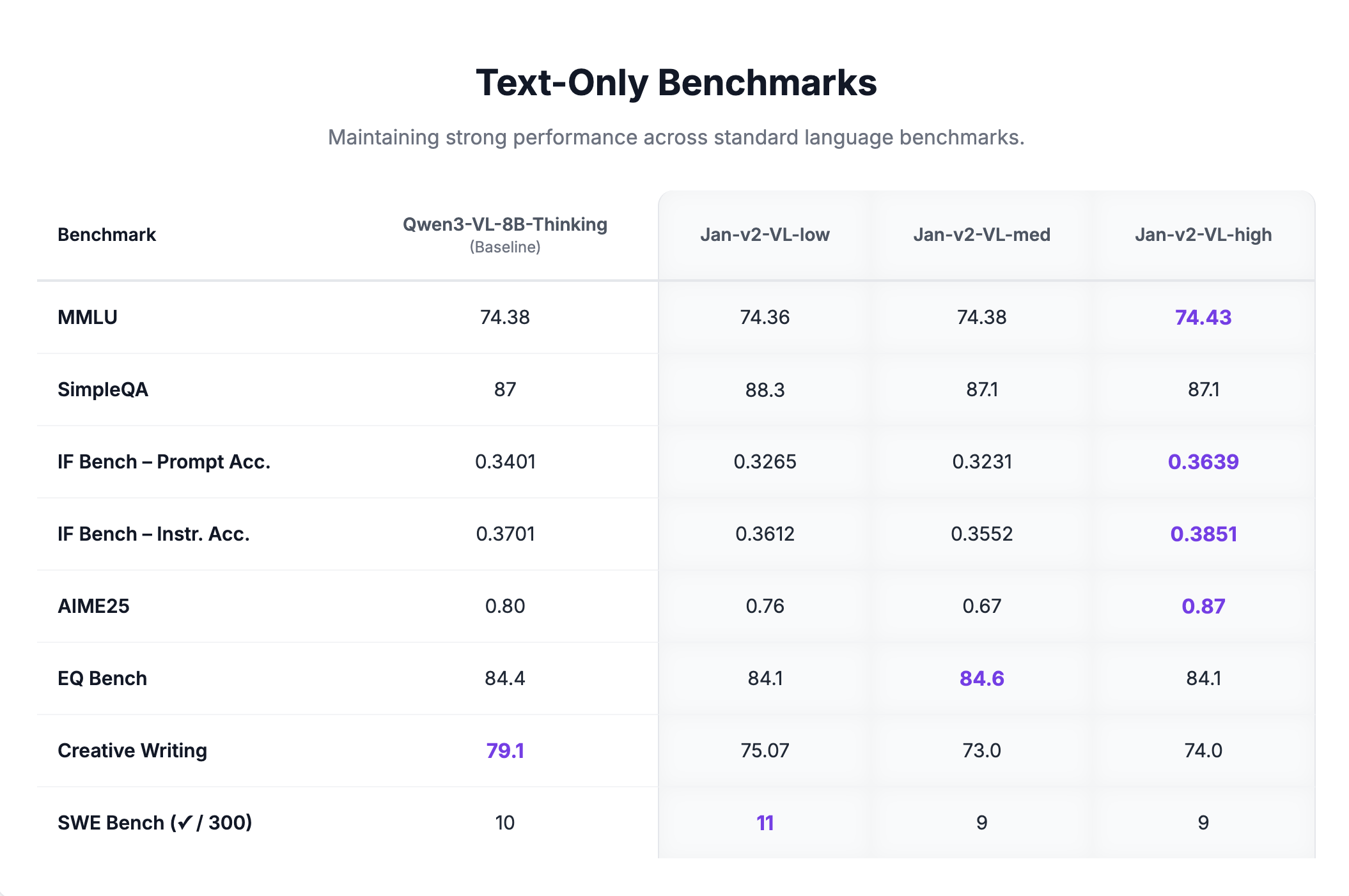
Task: Click the MMLU row label
Action: tap(88, 317)
